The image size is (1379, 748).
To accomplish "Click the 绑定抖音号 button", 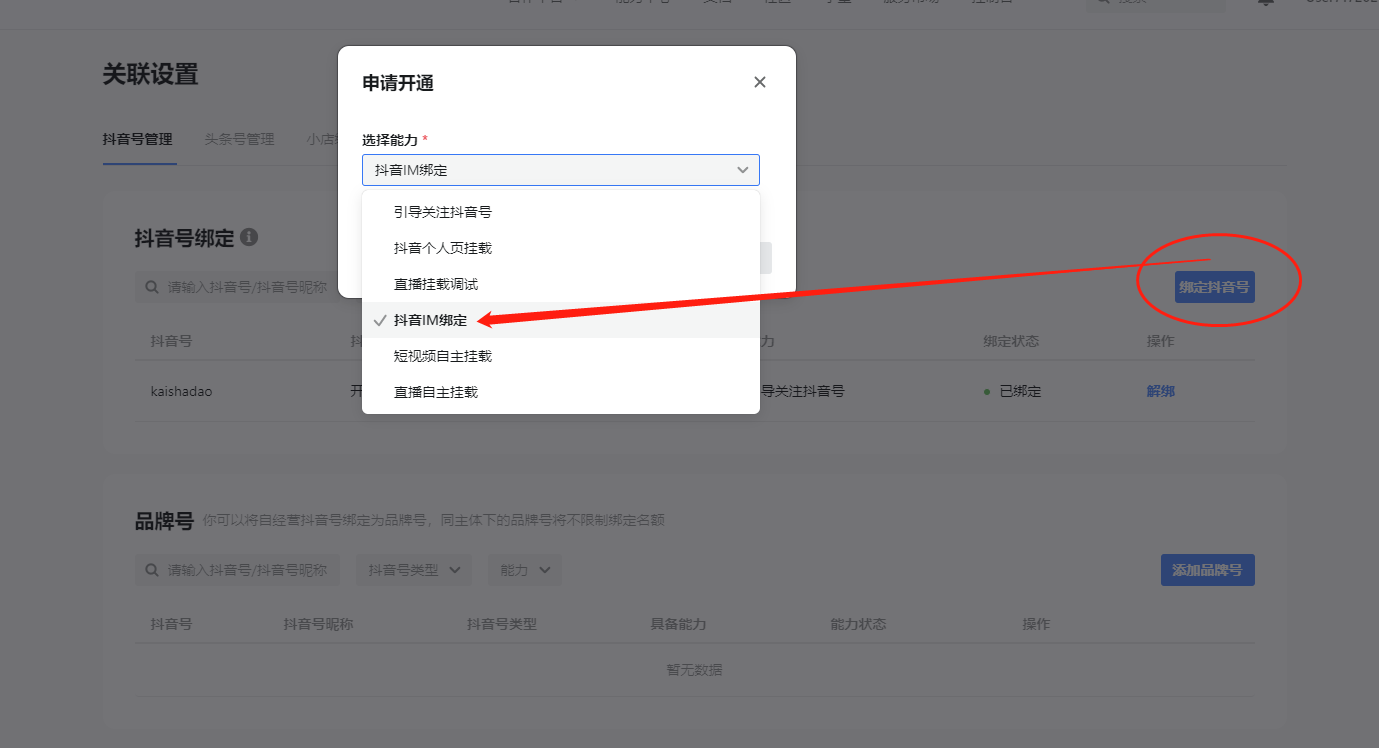I will pyautogui.click(x=1215, y=286).
